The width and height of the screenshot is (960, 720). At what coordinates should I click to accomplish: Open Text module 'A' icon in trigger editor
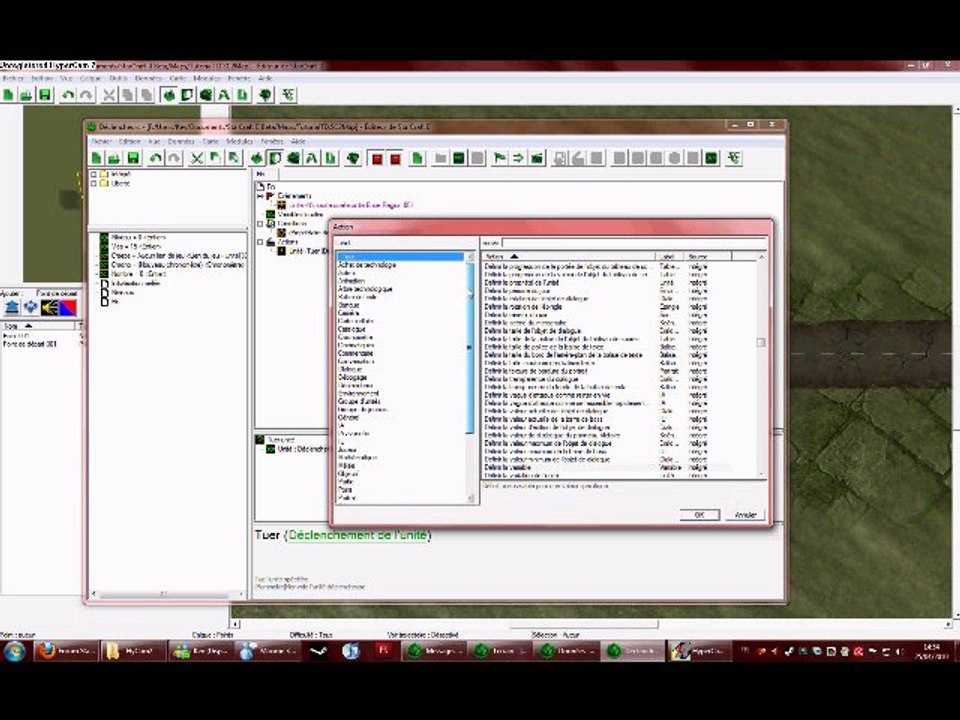[x=312, y=158]
